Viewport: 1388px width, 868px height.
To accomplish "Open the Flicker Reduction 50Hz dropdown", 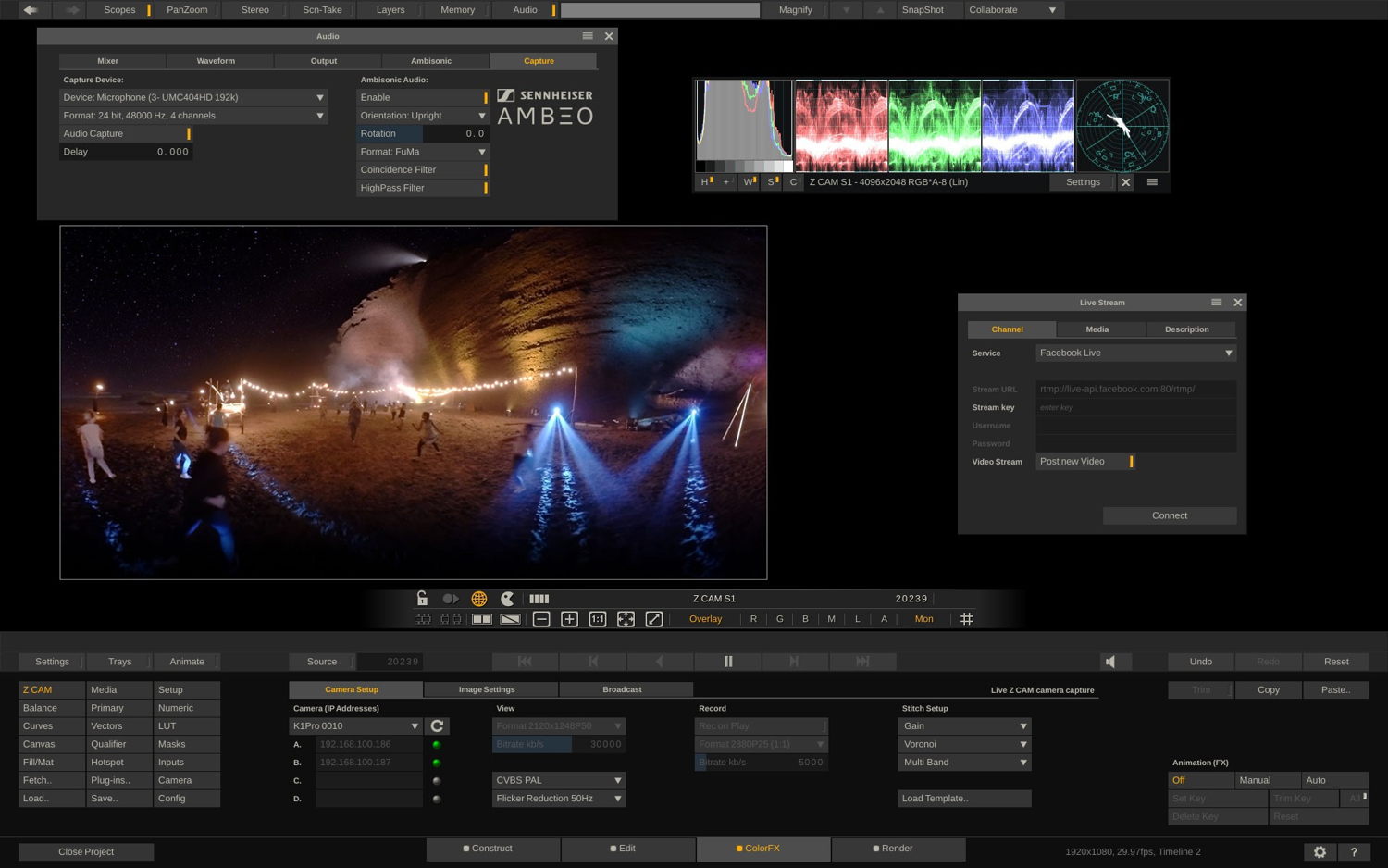I will pyautogui.click(x=559, y=799).
